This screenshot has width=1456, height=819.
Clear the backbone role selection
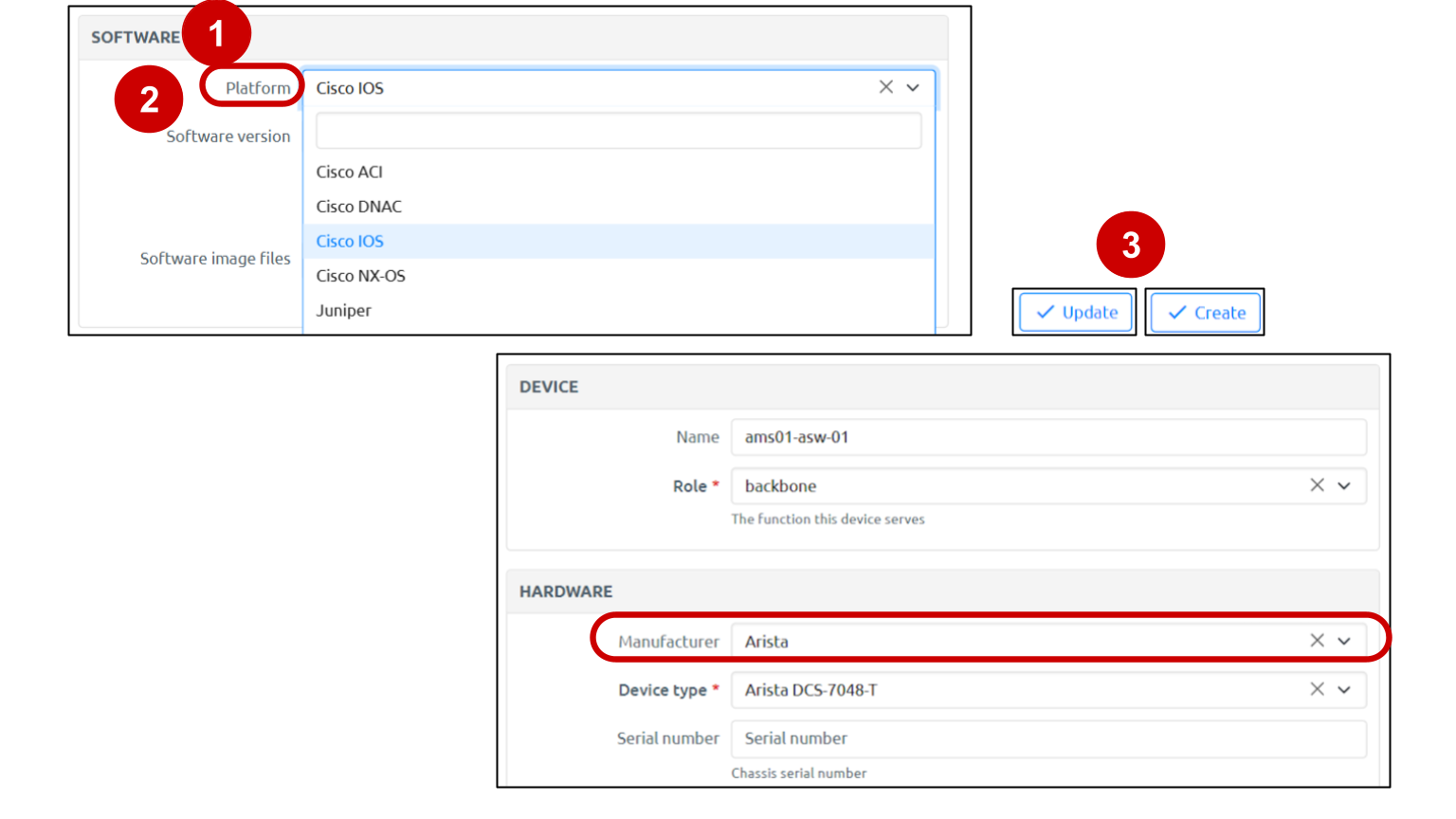click(1317, 485)
